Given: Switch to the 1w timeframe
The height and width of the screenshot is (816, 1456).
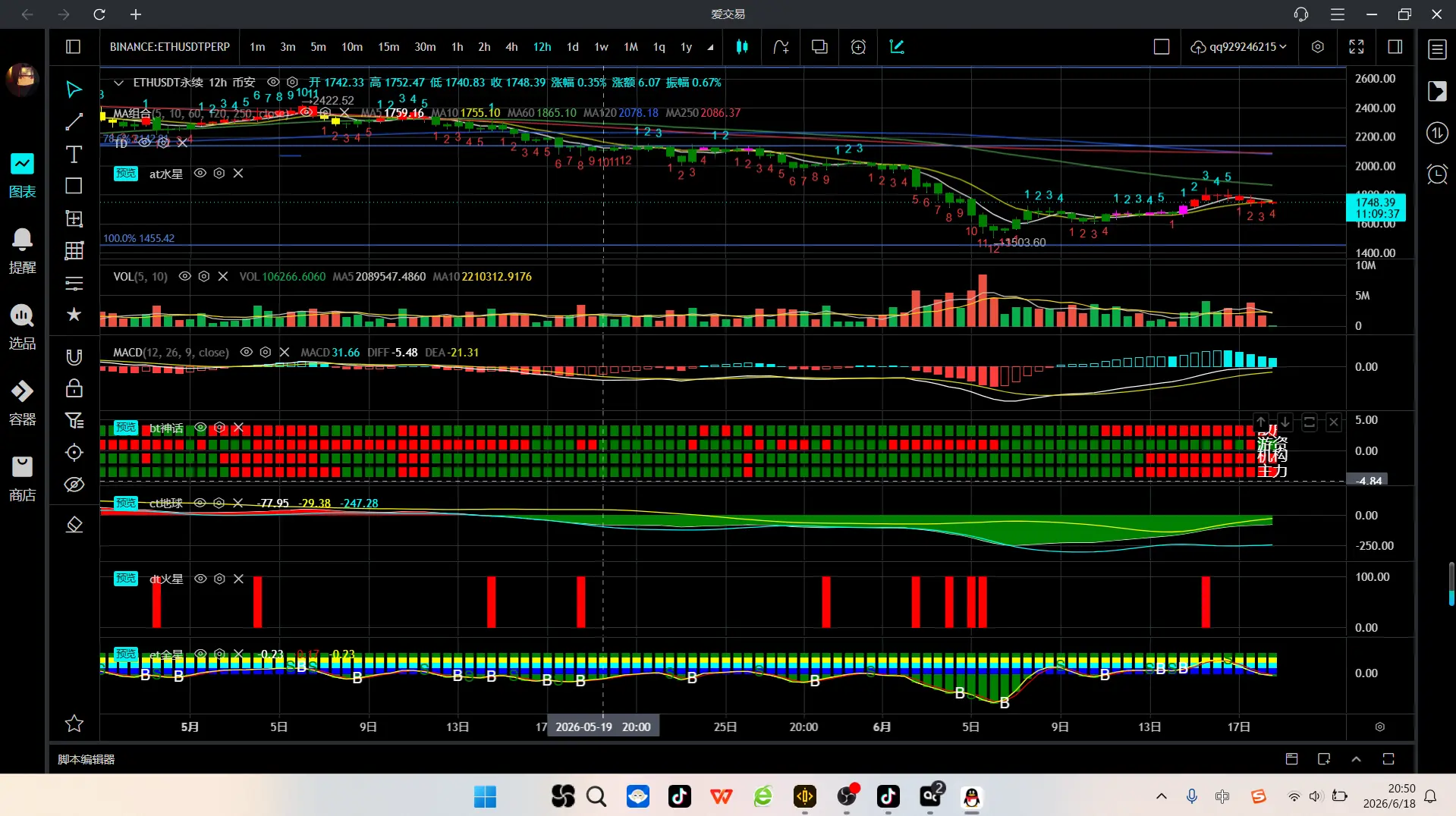Looking at the screenshot, I should pos(601,47).
